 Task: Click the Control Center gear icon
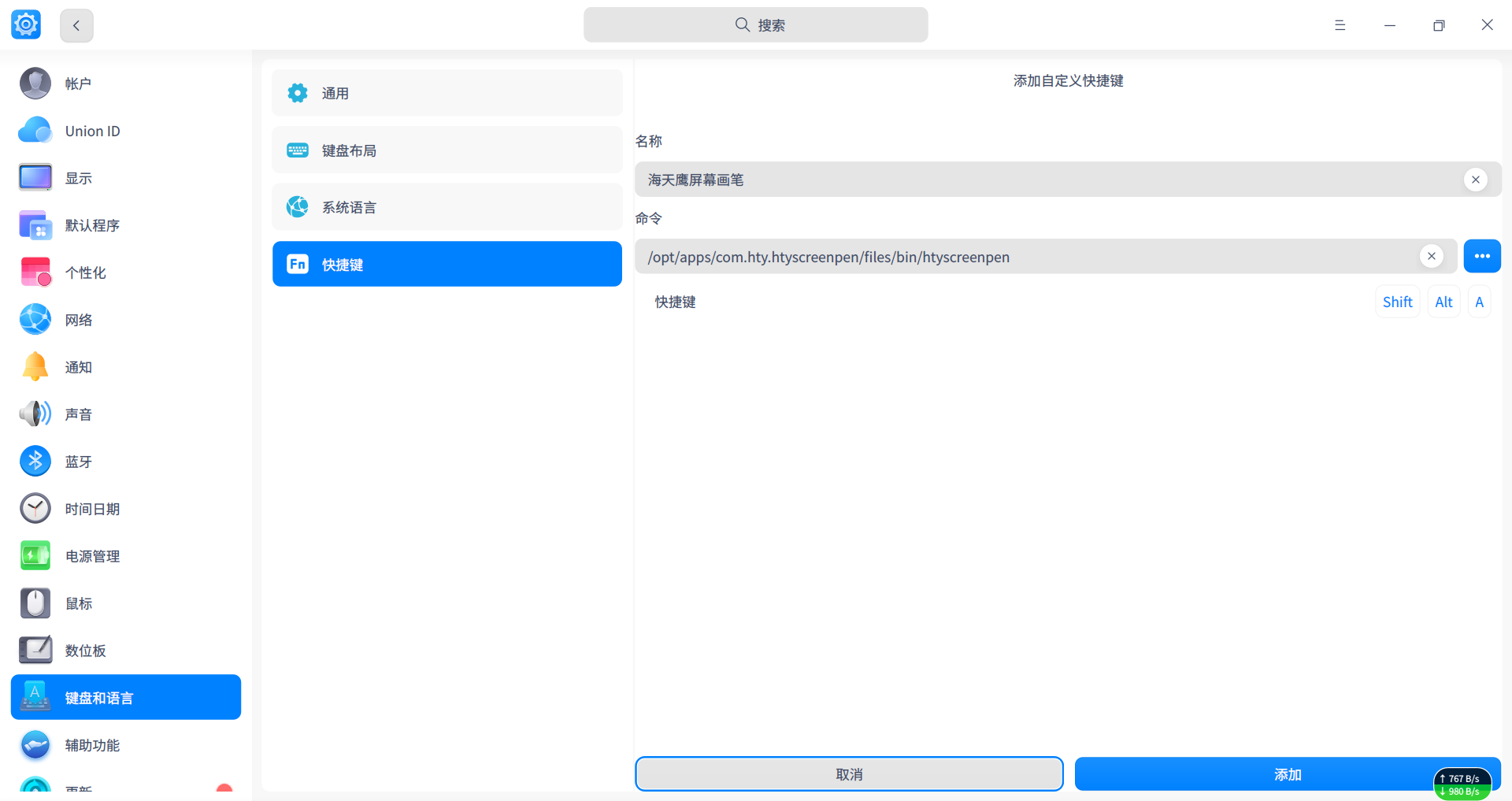26,25
